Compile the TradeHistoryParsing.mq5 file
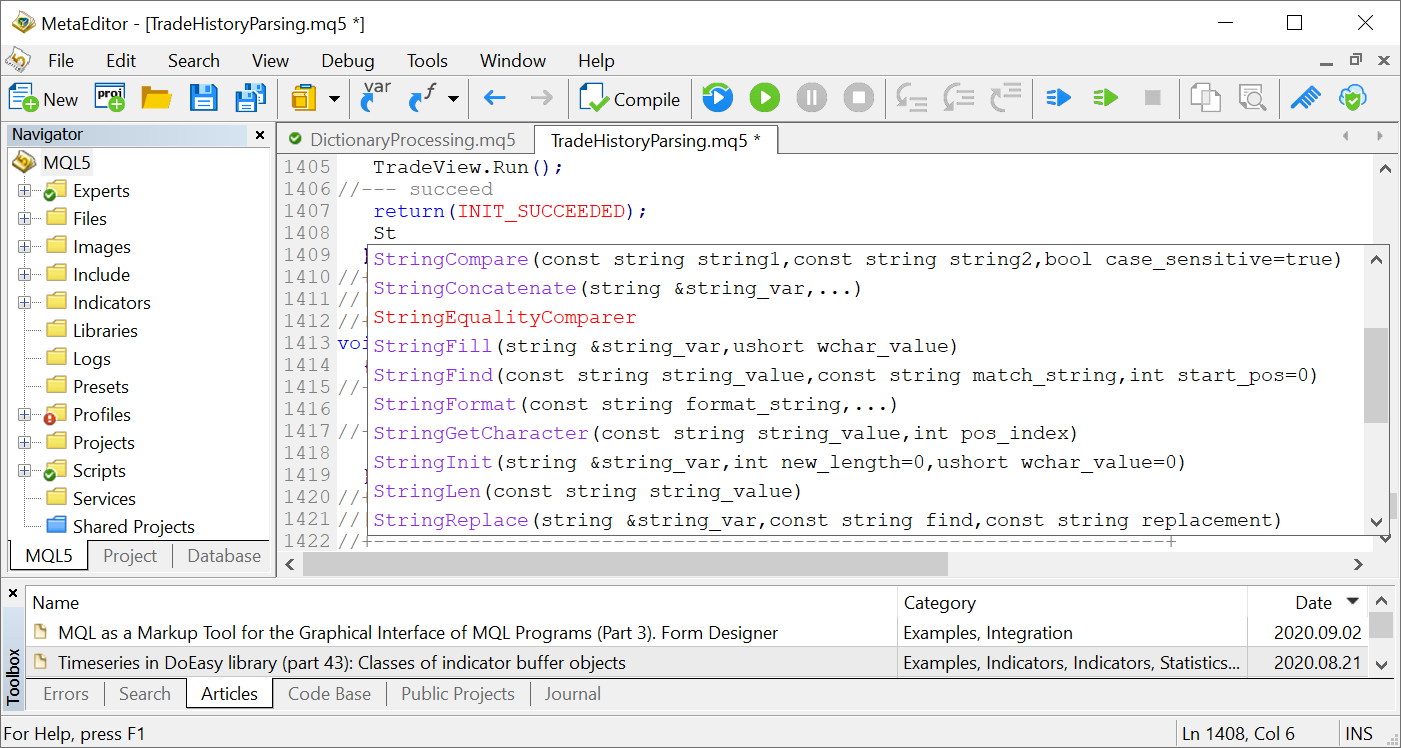The image size is (1401, 748). 630,98
